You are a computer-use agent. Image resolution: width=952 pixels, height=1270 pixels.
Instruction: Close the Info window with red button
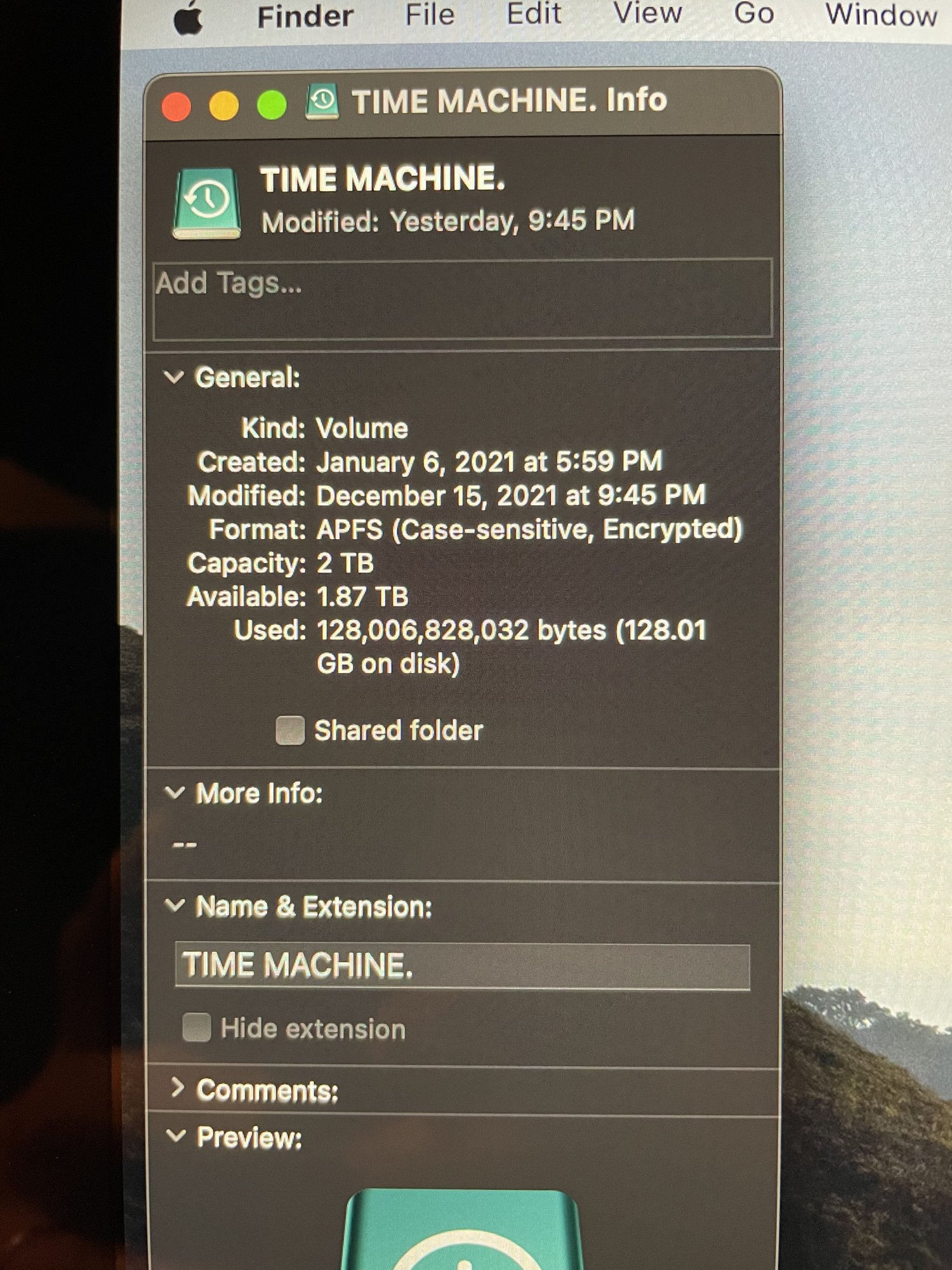(x=176, y=106)
